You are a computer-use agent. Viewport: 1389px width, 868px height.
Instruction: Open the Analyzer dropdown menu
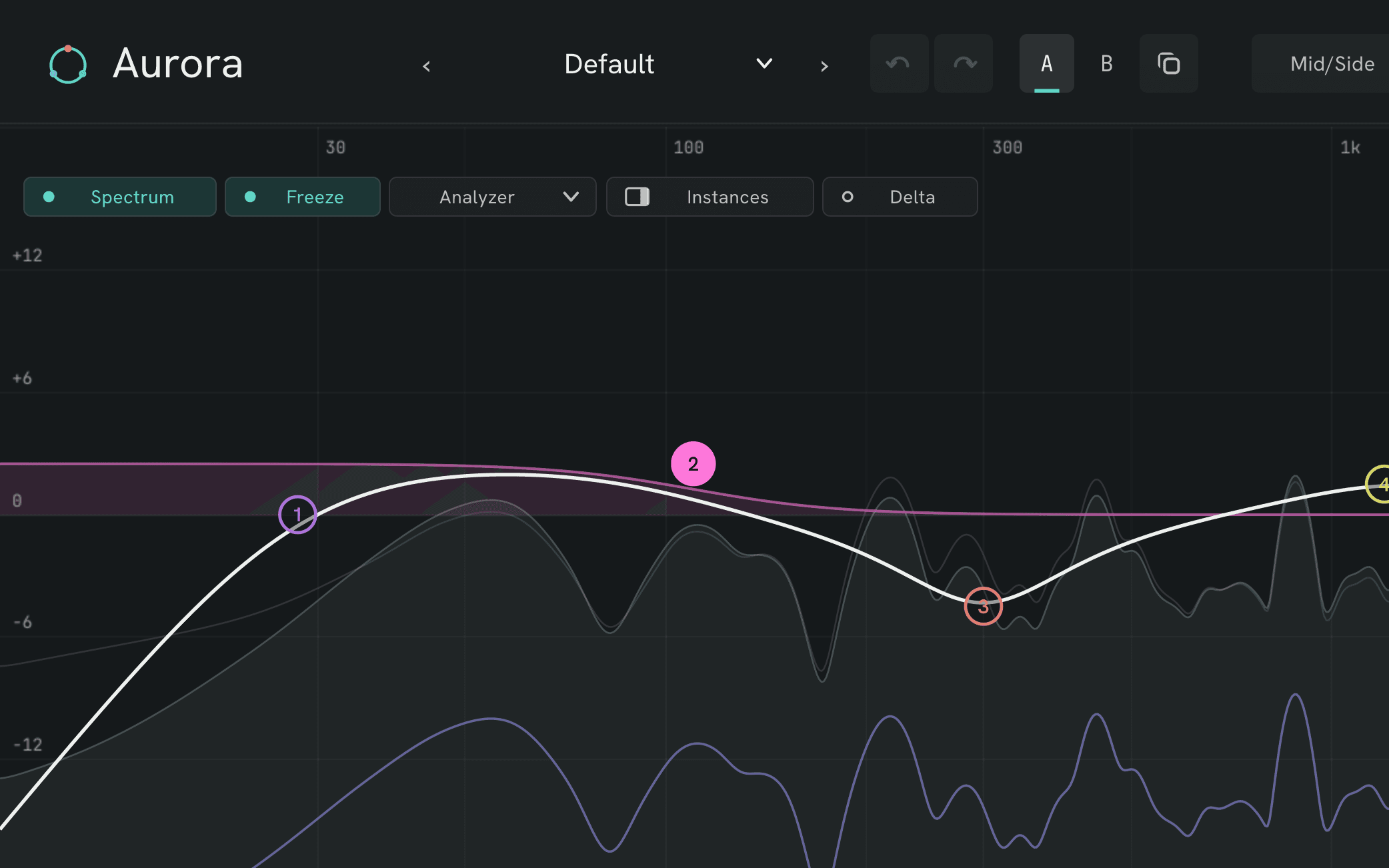[x=493, y=197]
